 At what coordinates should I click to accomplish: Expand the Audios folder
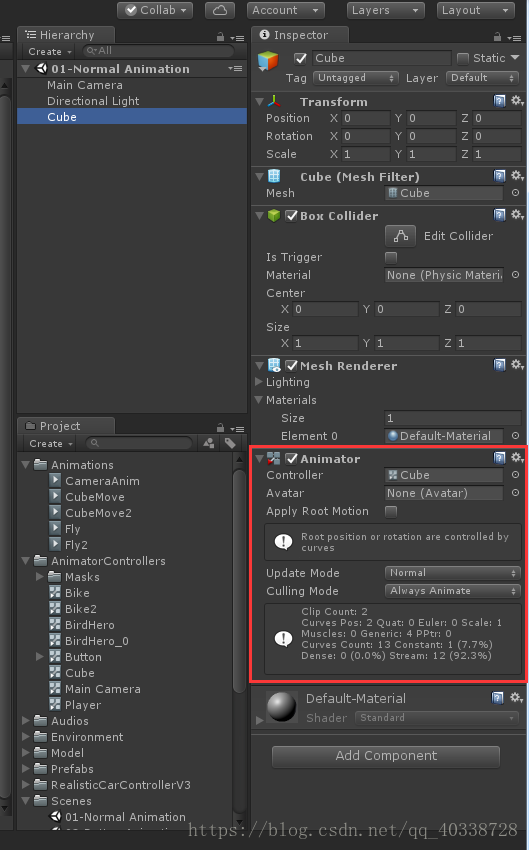[x=25, y=720]
